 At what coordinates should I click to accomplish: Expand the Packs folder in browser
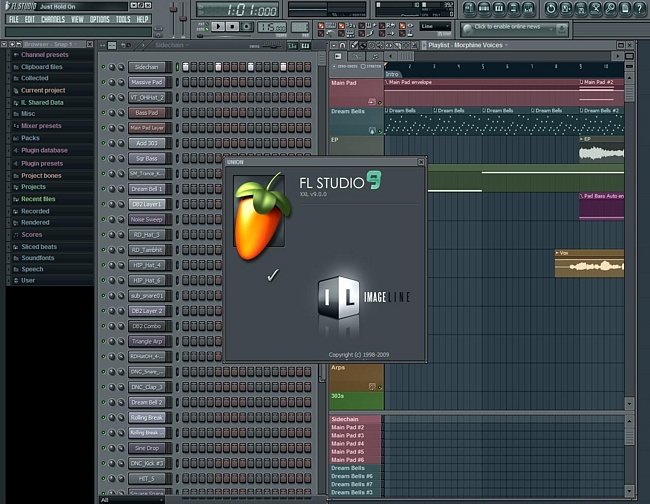[30, 138]
